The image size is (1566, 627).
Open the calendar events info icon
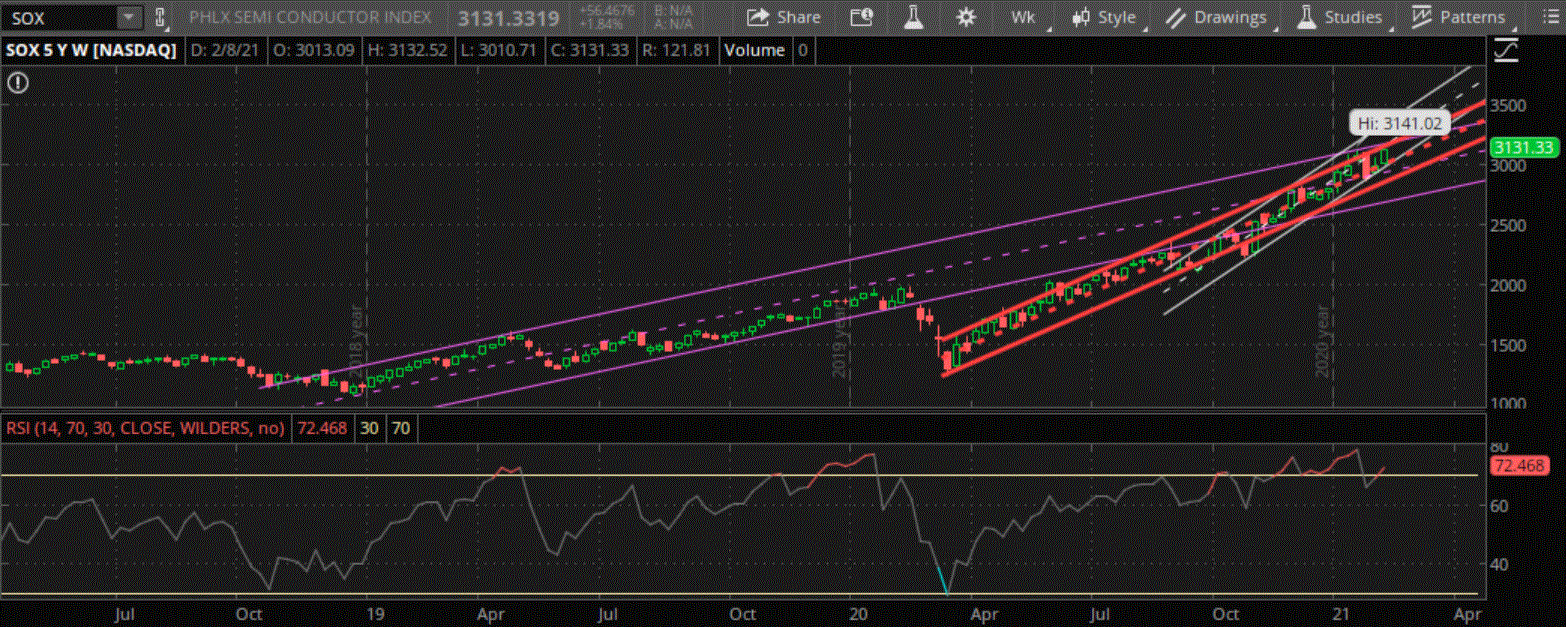861,17
